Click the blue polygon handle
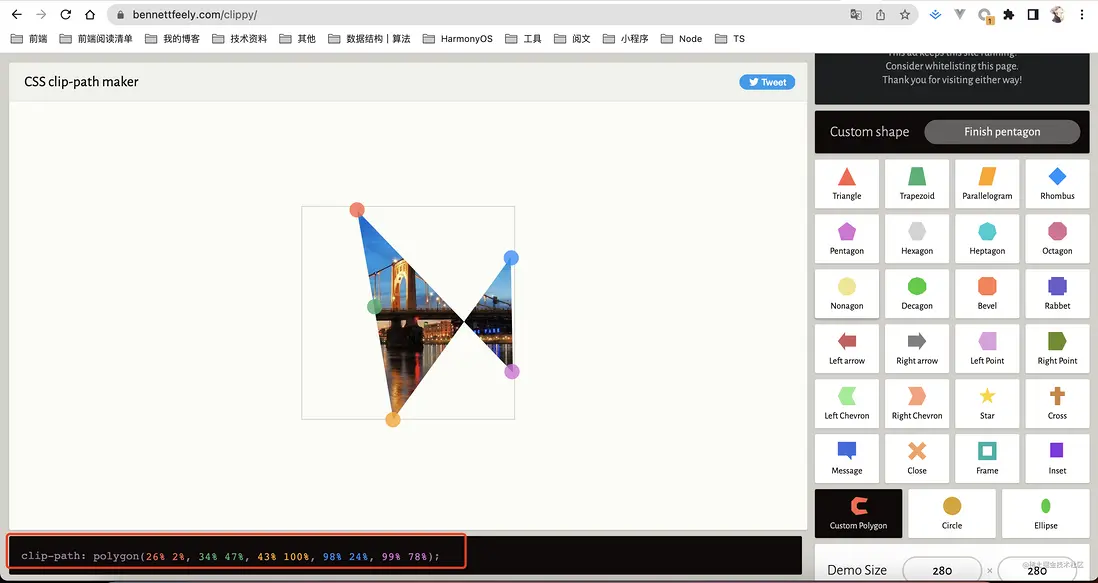This screenshot has width=1098, height=583. pos(511,258)
